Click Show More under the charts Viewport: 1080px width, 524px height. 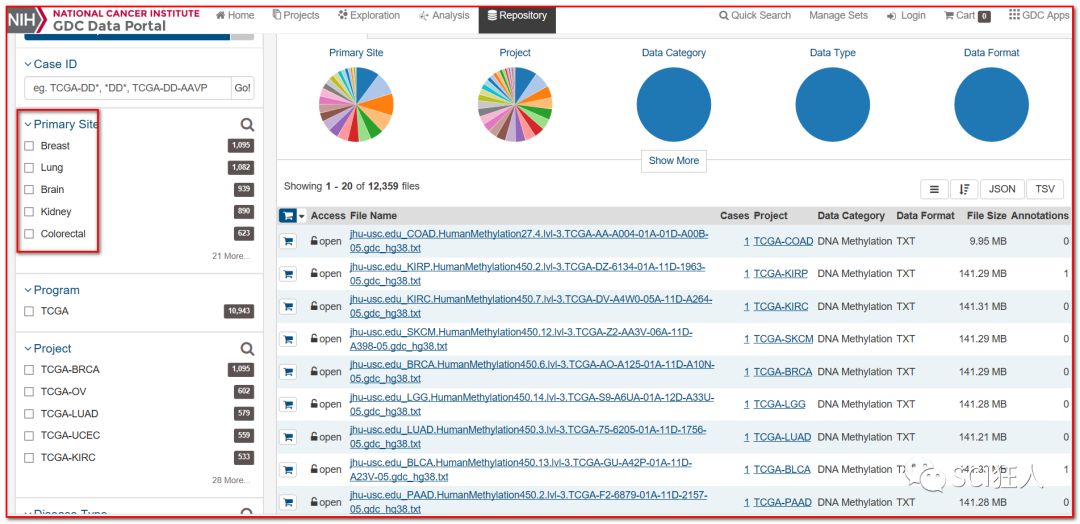click(x=674, y=160)
